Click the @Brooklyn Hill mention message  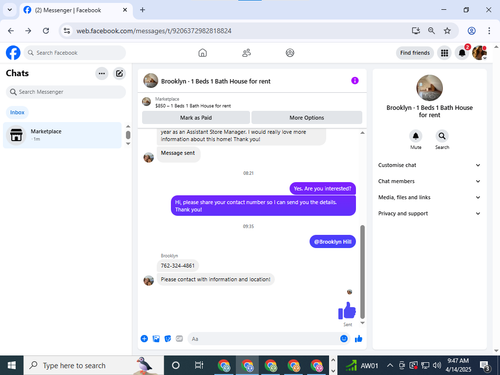coord(333,242)
